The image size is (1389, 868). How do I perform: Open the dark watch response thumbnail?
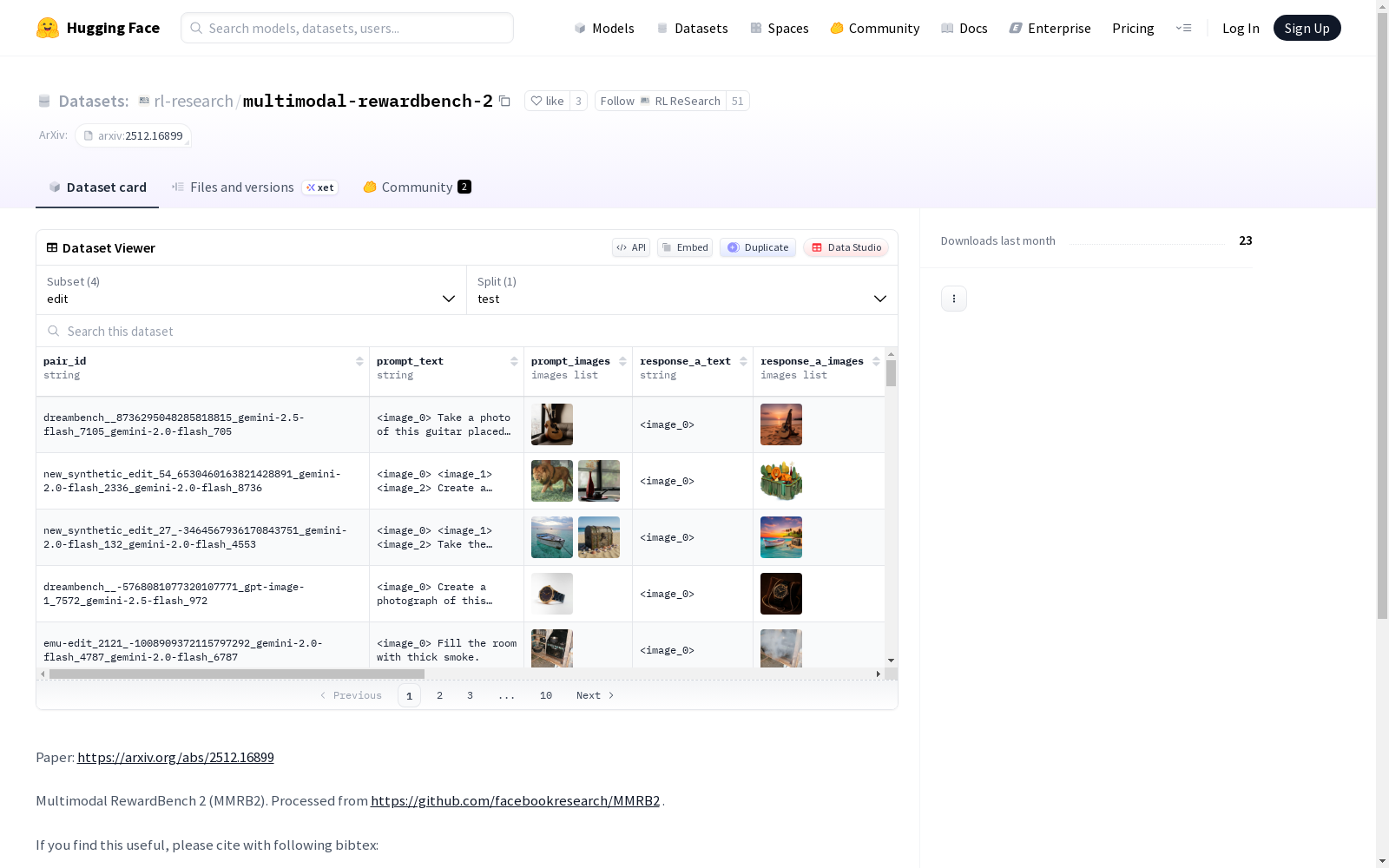(x=781, y=594)
